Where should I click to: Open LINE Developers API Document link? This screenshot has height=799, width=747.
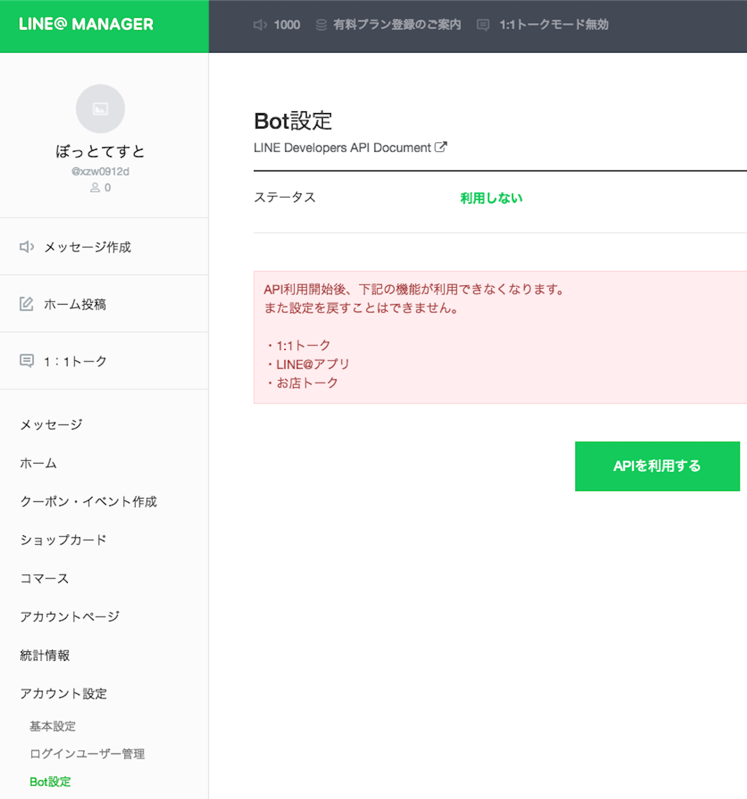[342, 148]
